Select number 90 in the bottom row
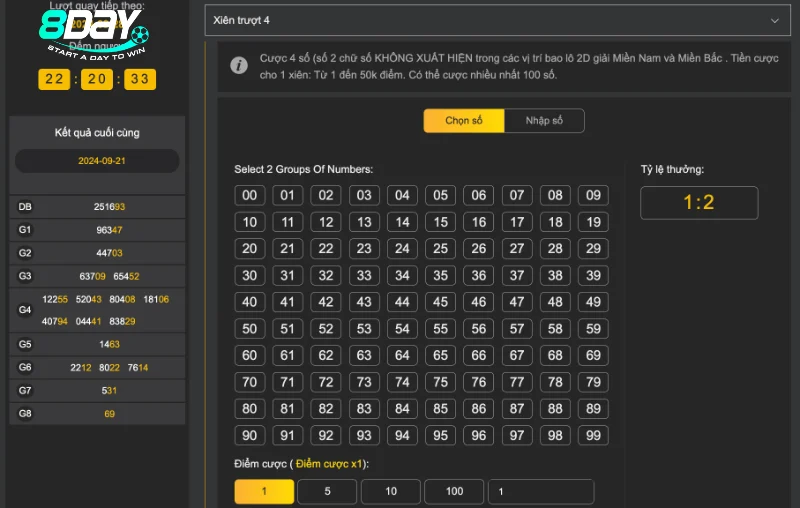The image size is (800, 508). click(x=250, y=436)
